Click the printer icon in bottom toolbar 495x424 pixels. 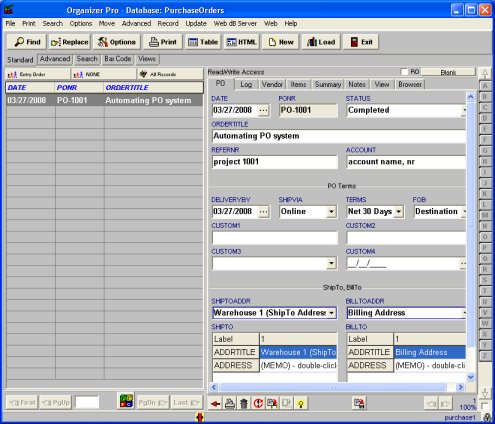pos(230,404)
